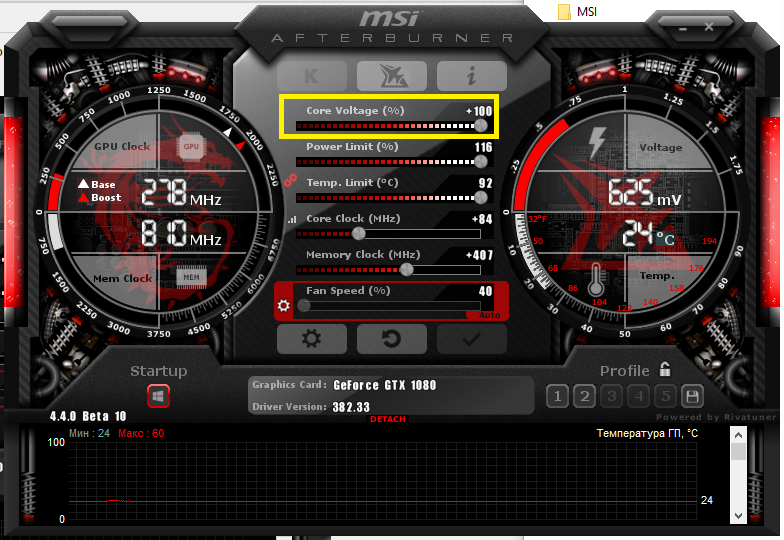
Task: Click the DETACH monitoring graph link
Action: click(388, 419)
